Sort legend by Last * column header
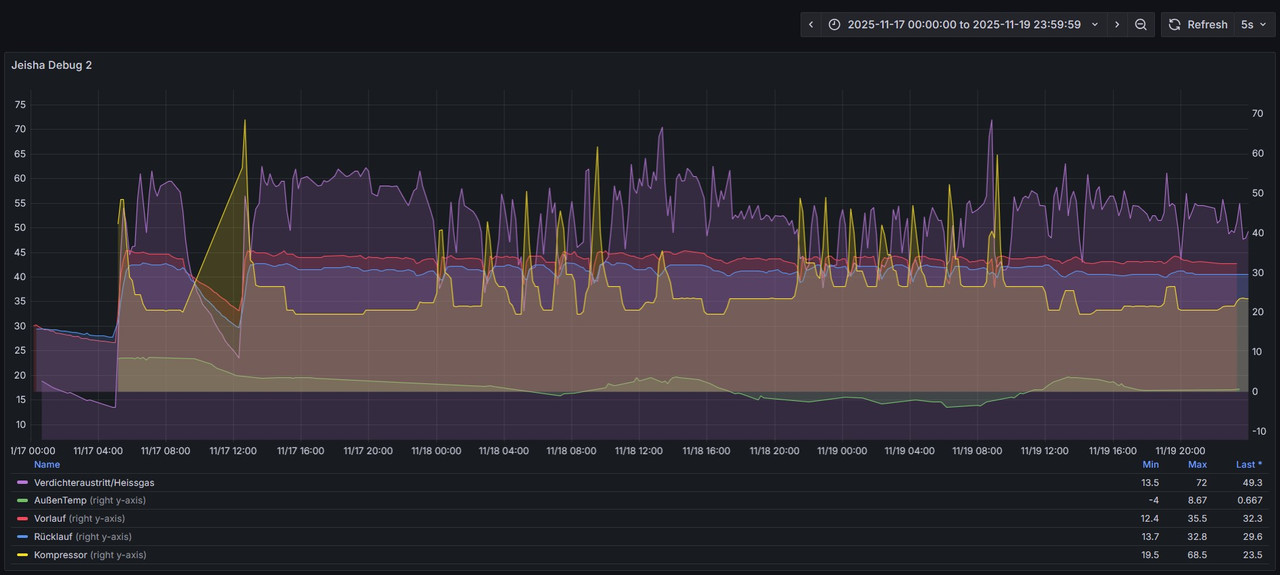The image size is (1280, 575). tap(1249, 464)
